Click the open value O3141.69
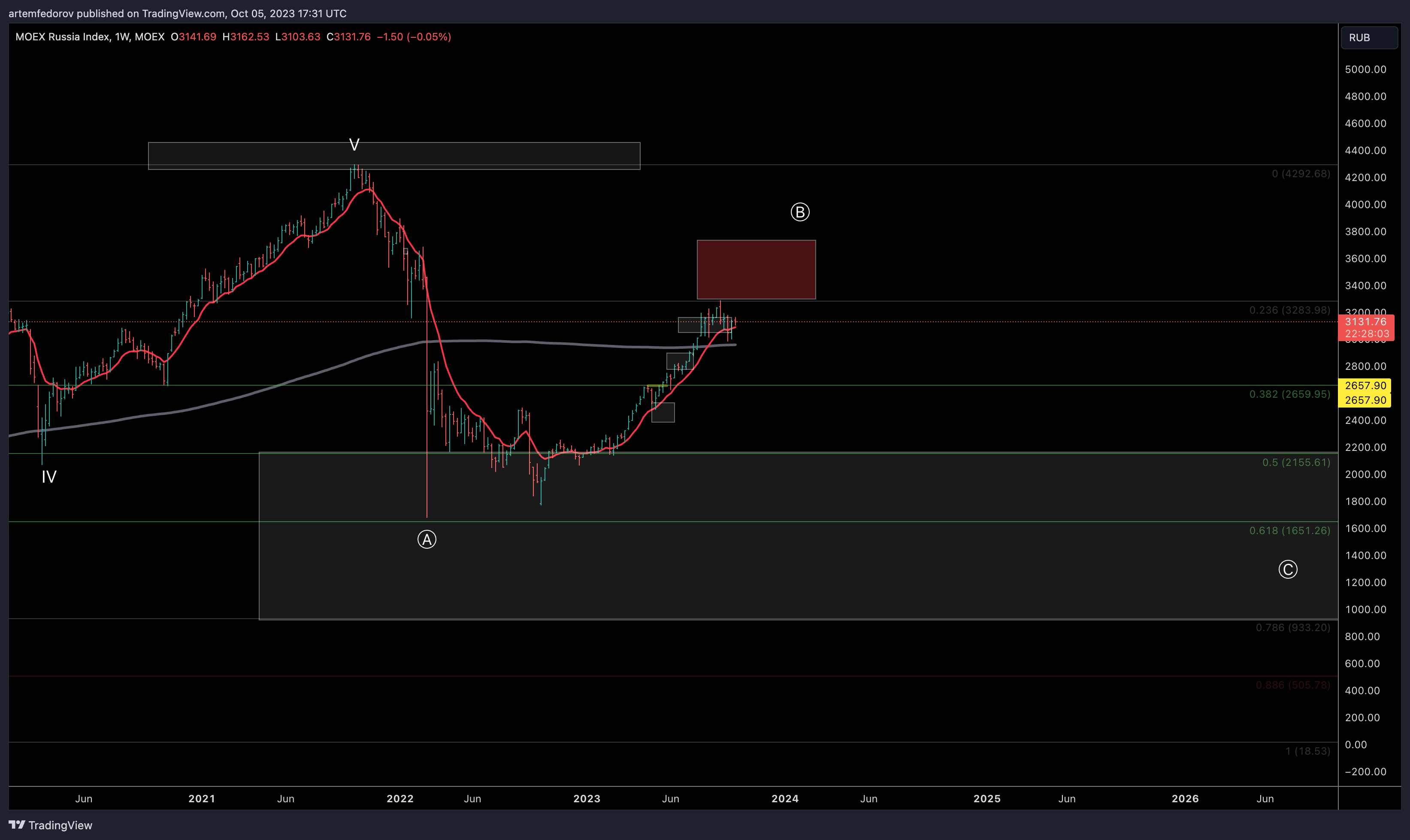The height and width of the screenshot is (840, 1410). pyautogui.click(x=194, y=37)
